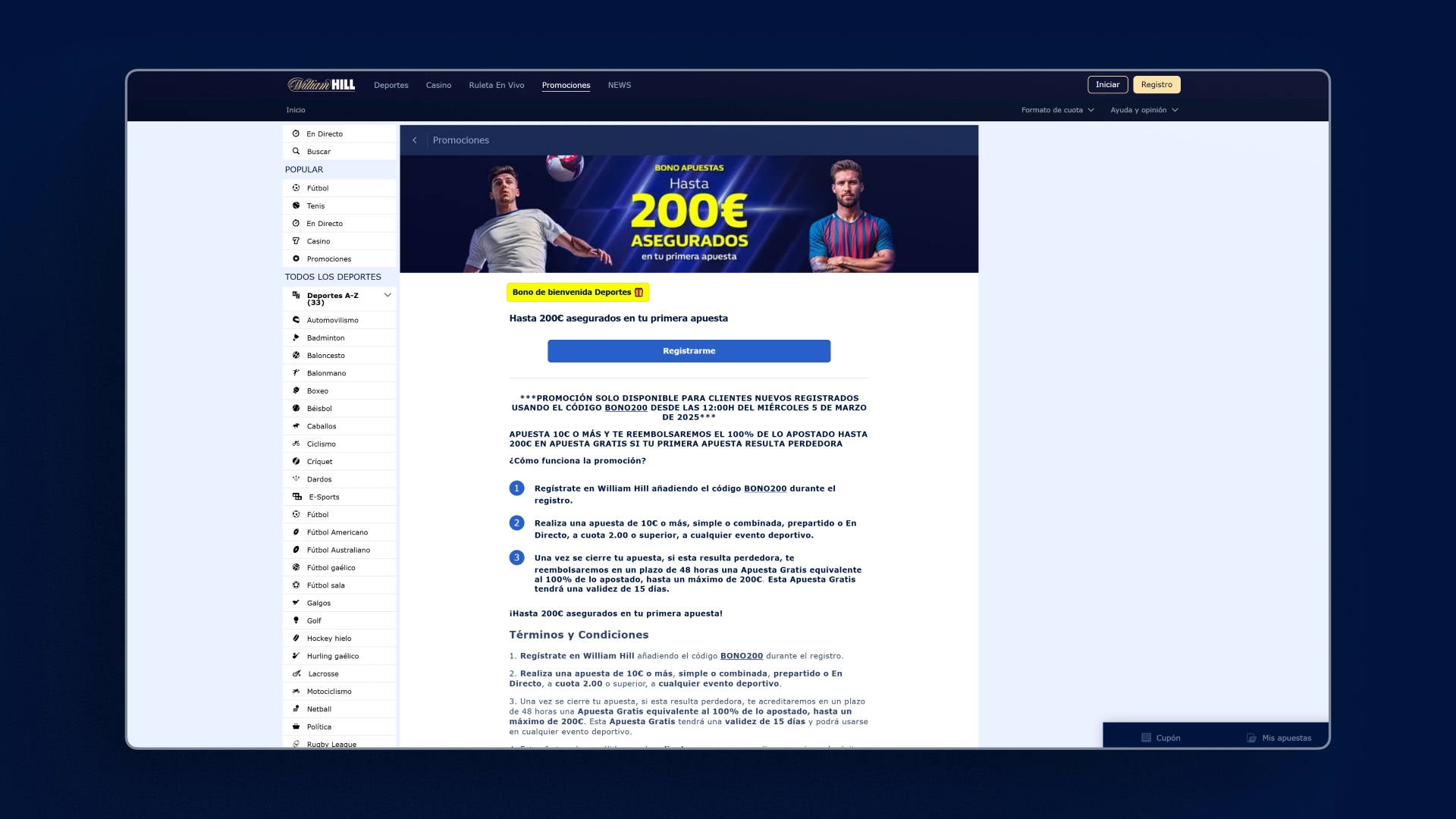Click BONO200 code link in step 1
The width and height of the screenshot is (1456, 819).
(765, 488)
